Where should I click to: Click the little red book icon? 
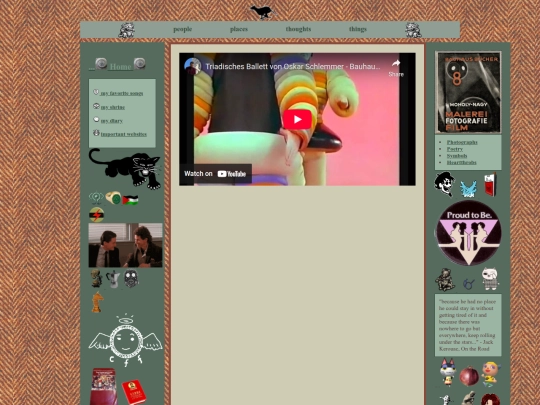pyautogui.click(x=134, y=392)
